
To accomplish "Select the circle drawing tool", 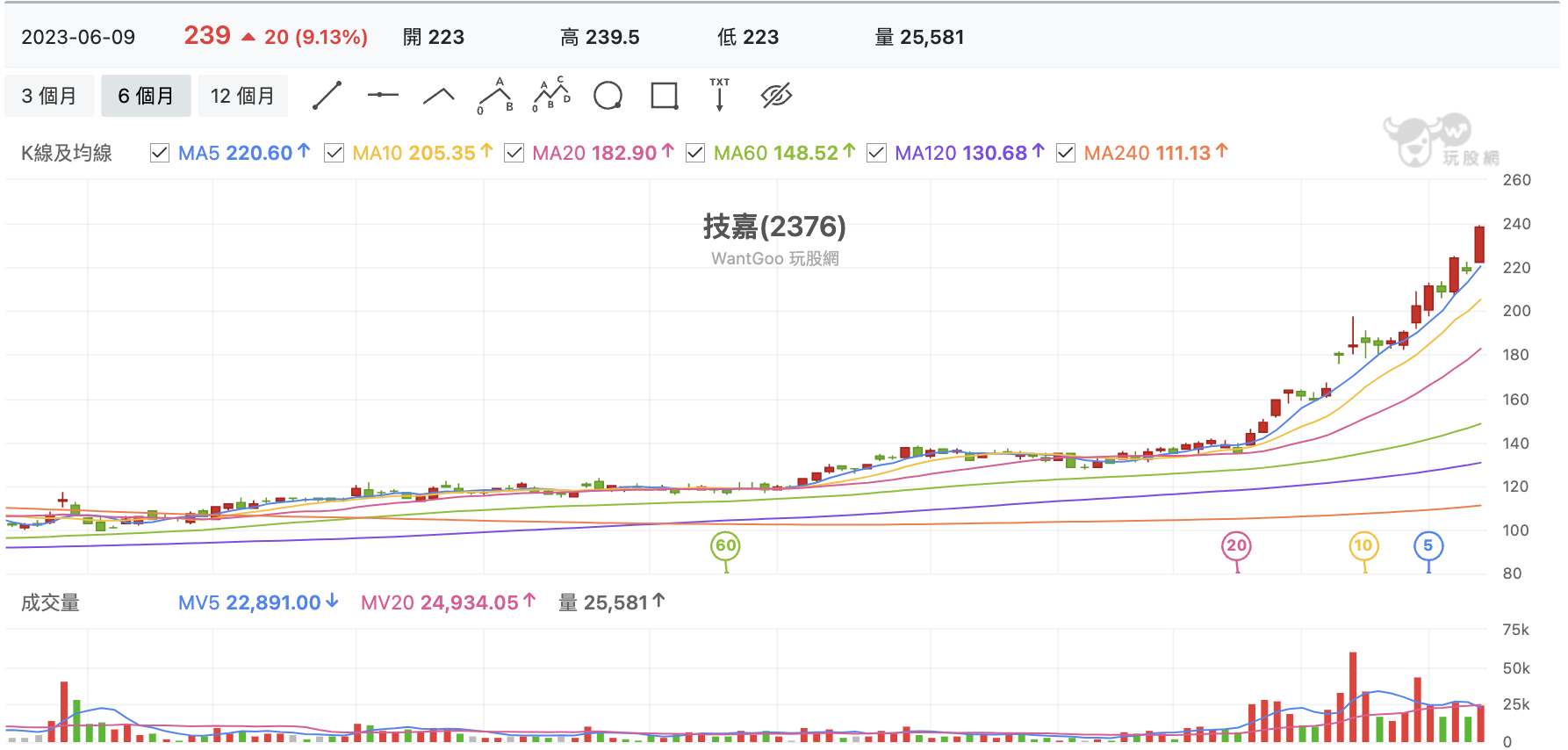I will click(608, 96).
